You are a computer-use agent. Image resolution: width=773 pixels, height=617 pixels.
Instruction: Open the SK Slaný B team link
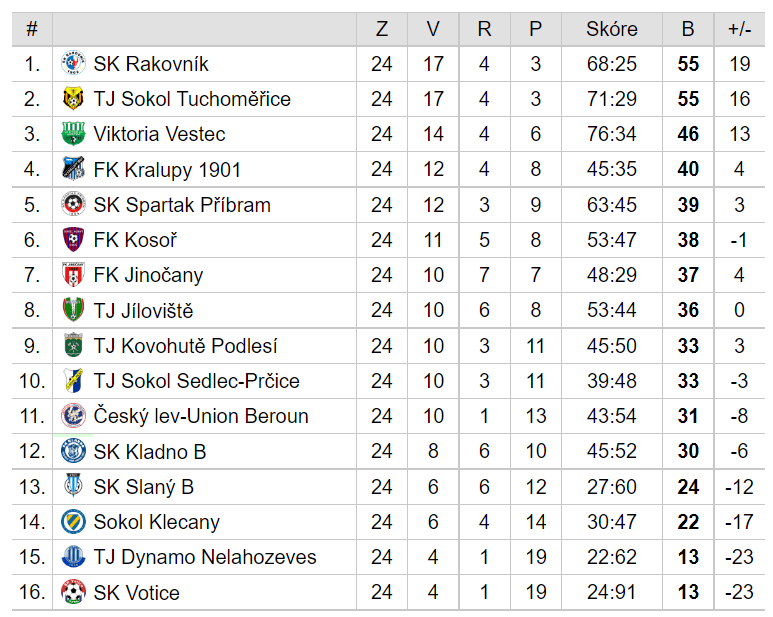[143, 486]
